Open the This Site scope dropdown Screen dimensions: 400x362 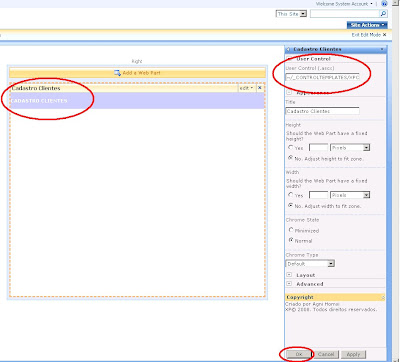(291, 14)
